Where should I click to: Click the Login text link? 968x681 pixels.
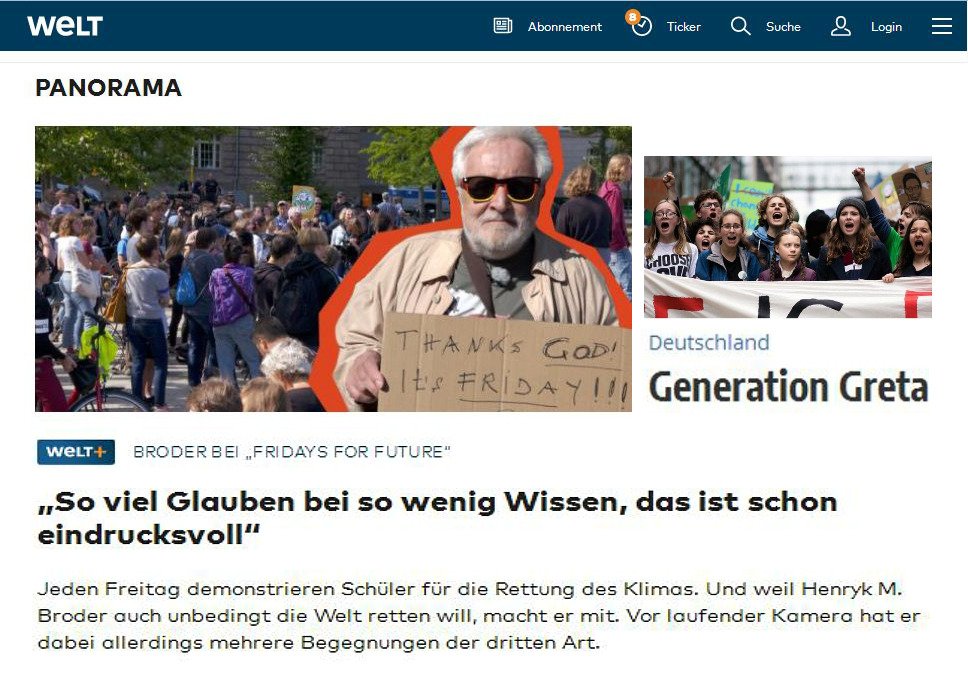point(886,27)
